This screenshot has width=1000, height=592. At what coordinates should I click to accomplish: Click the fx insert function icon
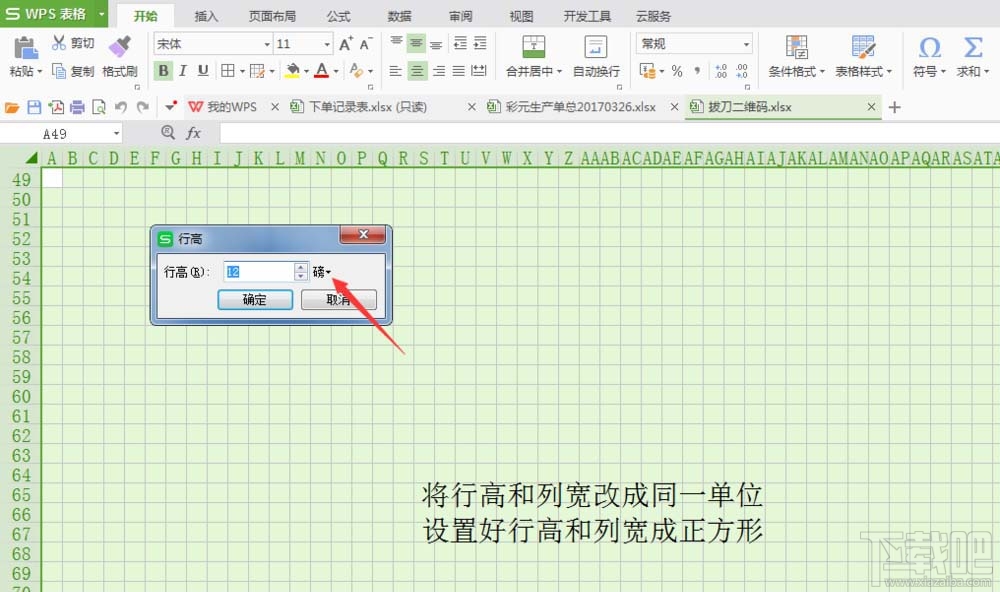(x=191, y=133)
